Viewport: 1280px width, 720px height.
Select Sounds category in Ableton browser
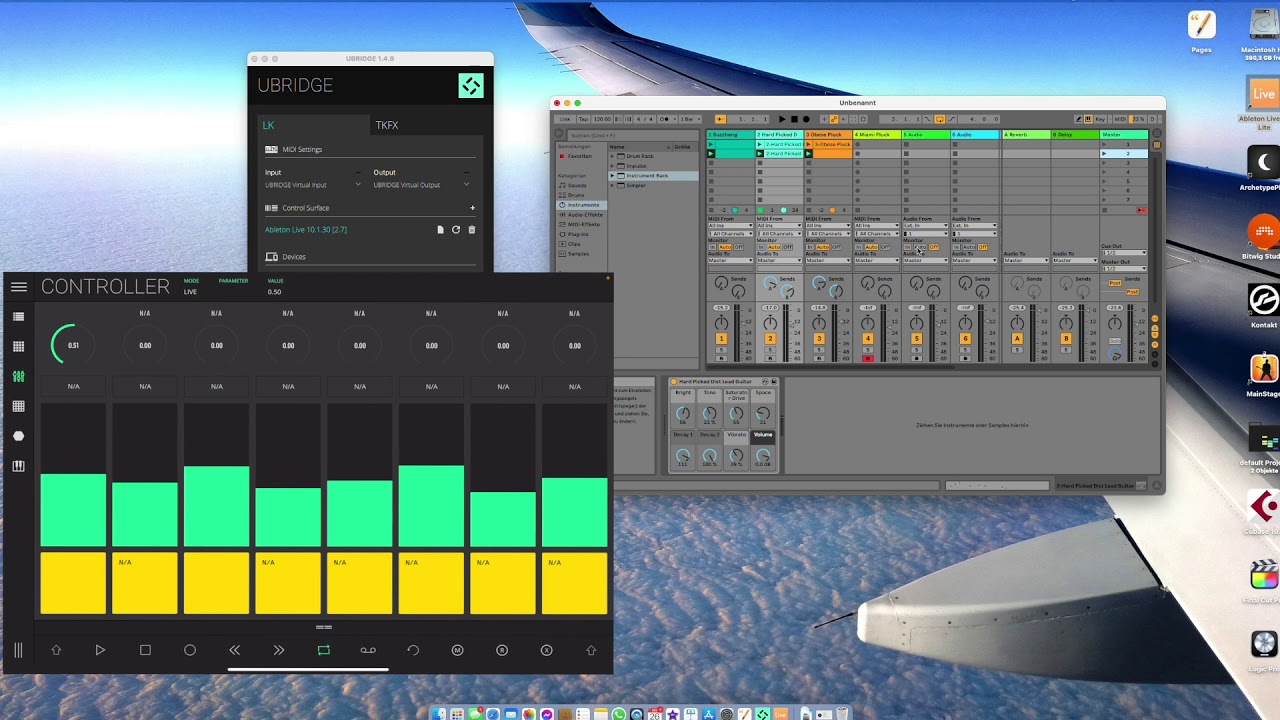coord(577,185)
